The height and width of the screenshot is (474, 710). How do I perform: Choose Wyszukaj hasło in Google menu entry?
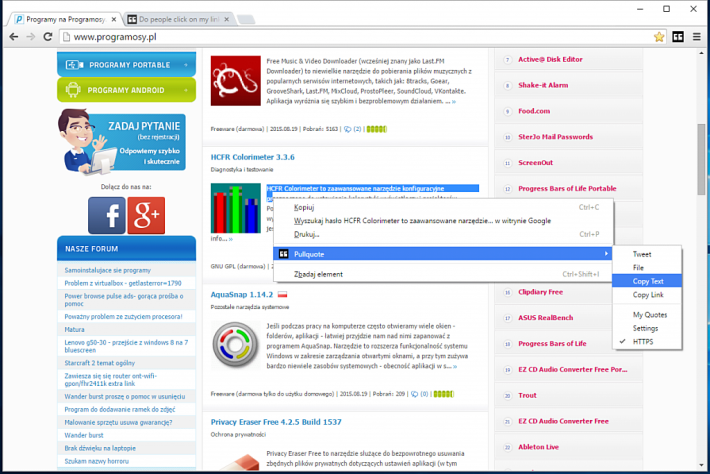443,221
